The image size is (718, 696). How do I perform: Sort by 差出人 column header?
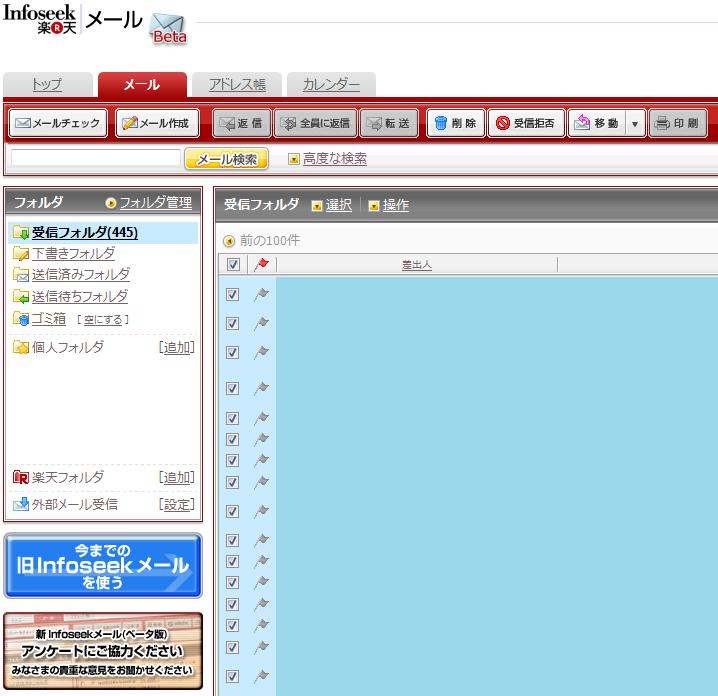[x=417, y=265]
